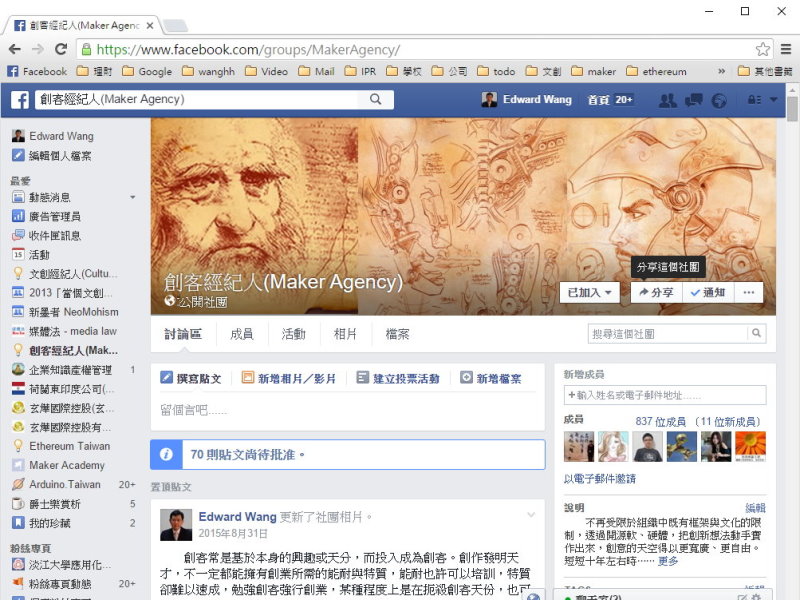Expand the 動態消息 options arrow
Screen dimensions: 800x600
133,197
